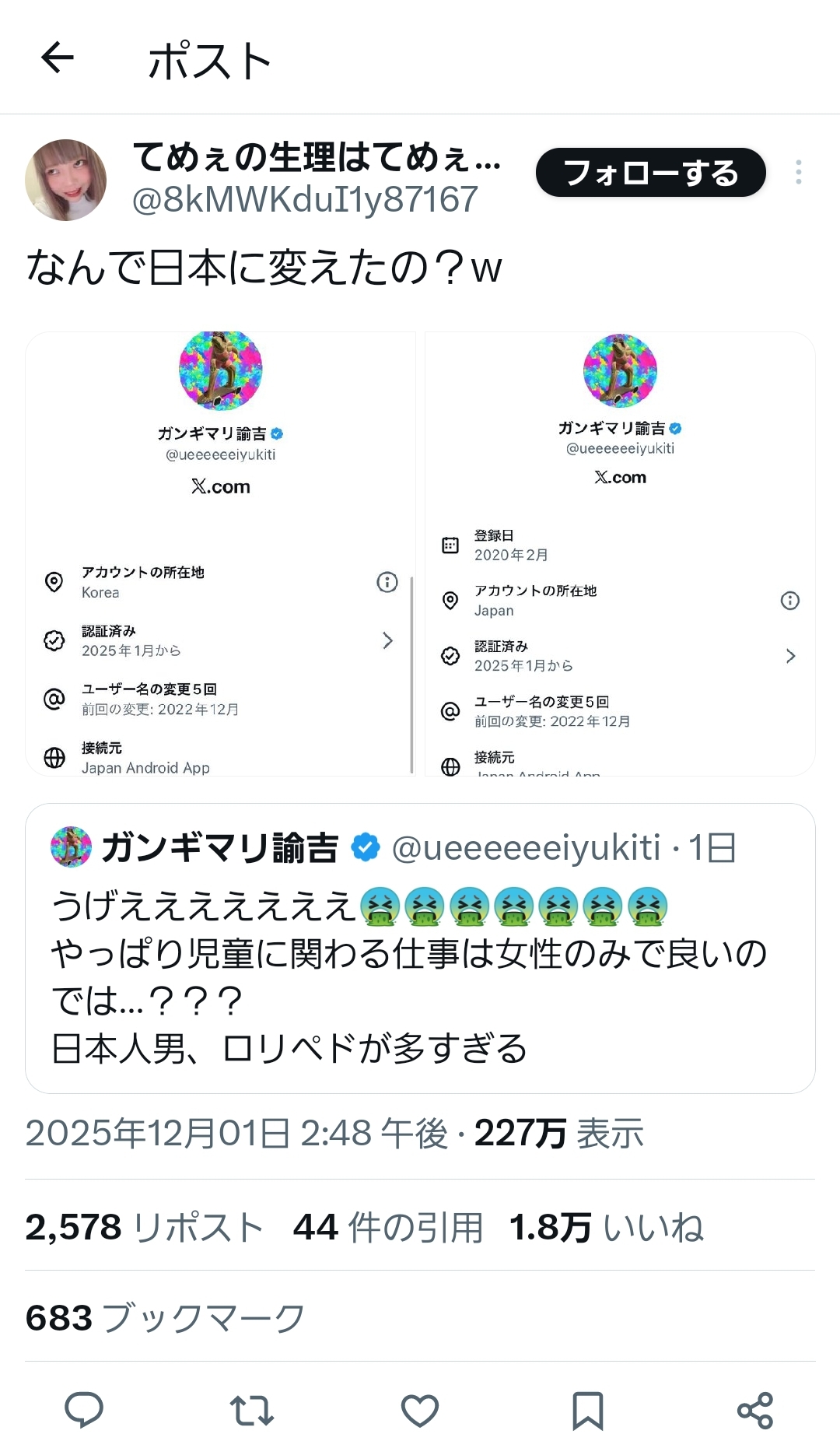840x1441 pixels.
Task: View the 44 件の引用 quotes list
Action: click(387, 1227)
